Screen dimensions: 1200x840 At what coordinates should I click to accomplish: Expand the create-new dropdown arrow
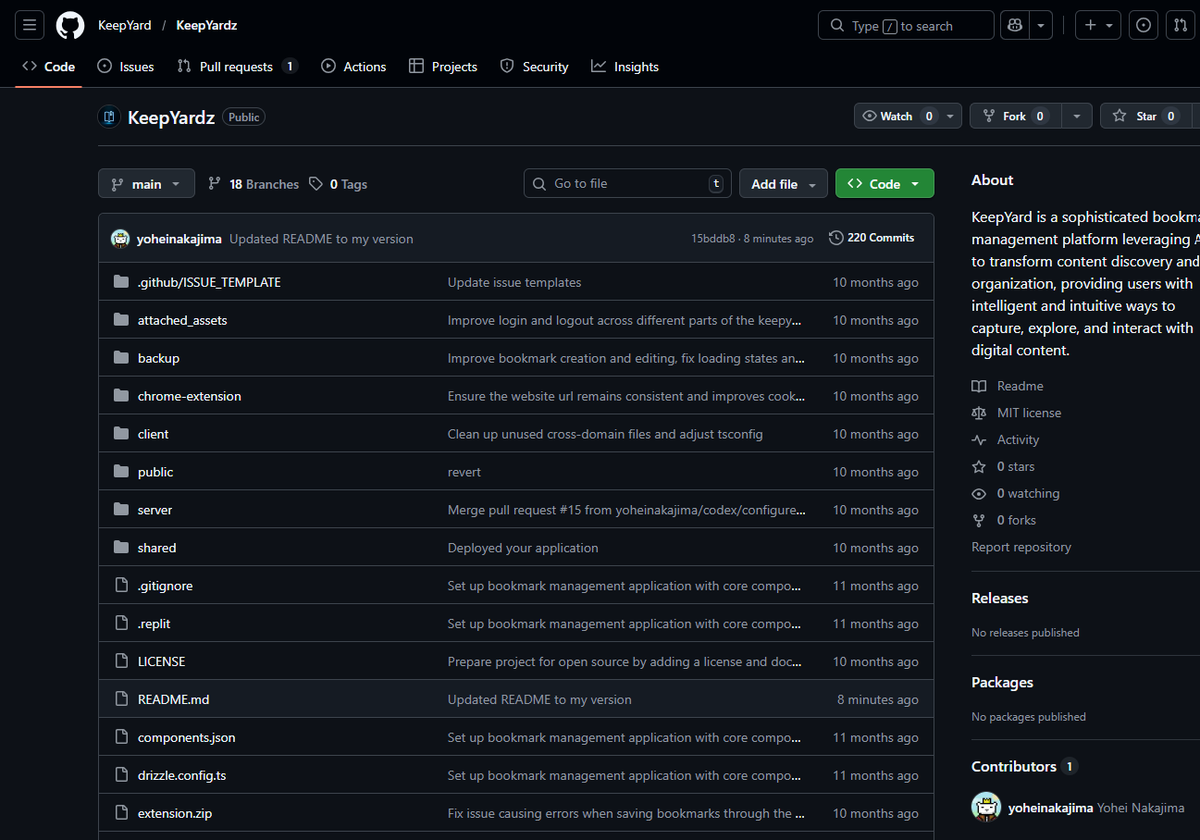point(1110,25)
